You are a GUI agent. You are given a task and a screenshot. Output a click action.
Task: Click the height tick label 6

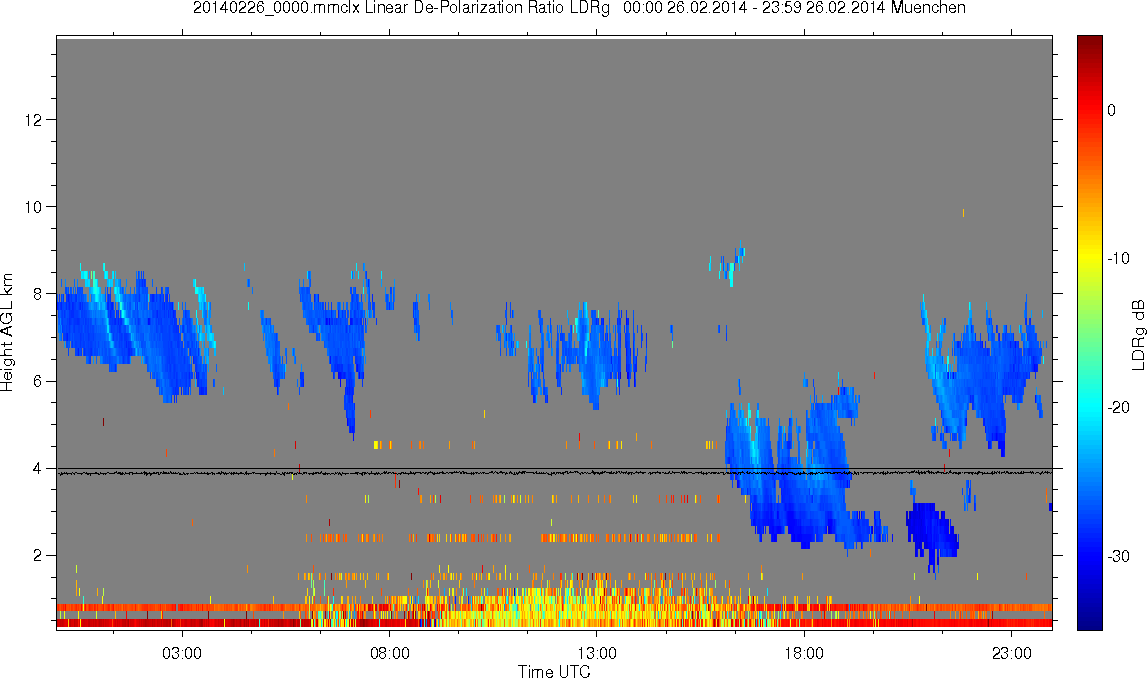pyautogui.click(x=37, y=381)
